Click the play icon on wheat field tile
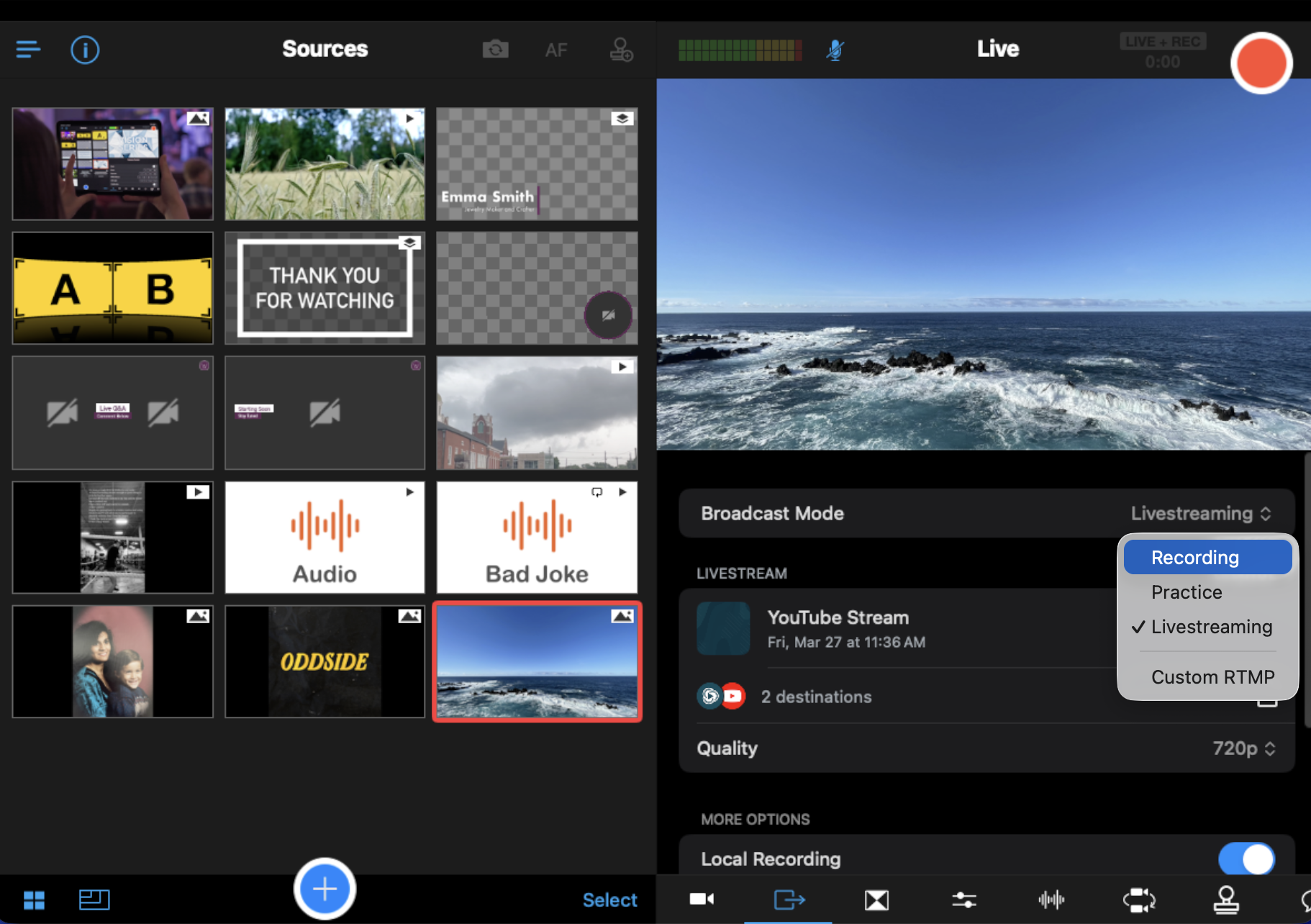The width and height of the screenshot is (1311, 924). 409,119
